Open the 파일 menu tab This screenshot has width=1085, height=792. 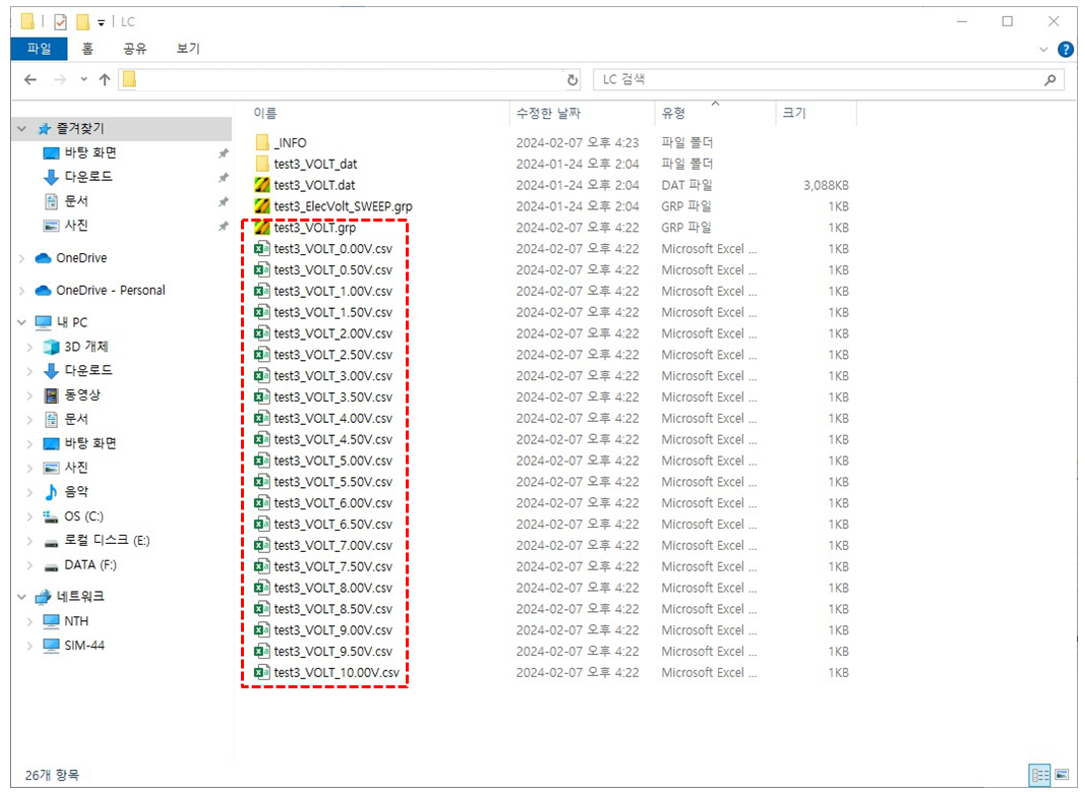point(39,49)
